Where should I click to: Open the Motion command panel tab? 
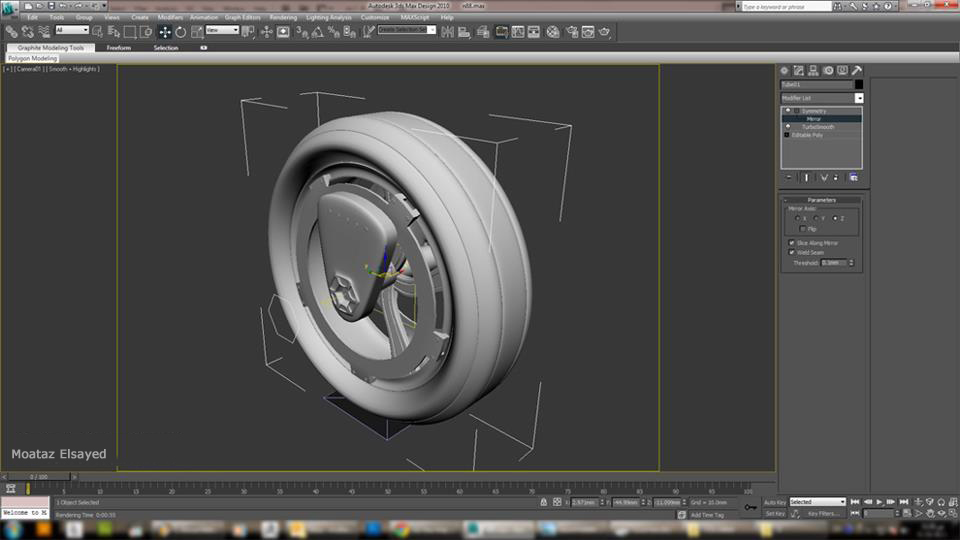click(x=828, y=70)
